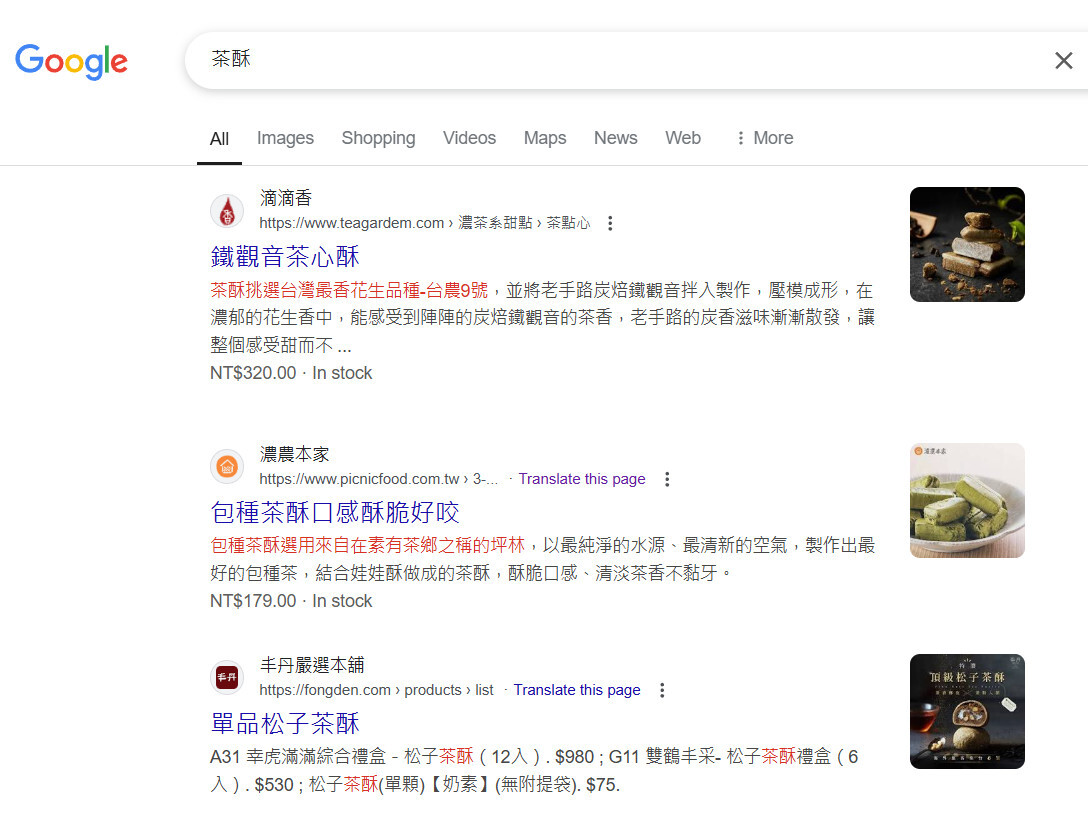
Task: Open the 單品松子茶酥 result link
Action: (285, 723)
